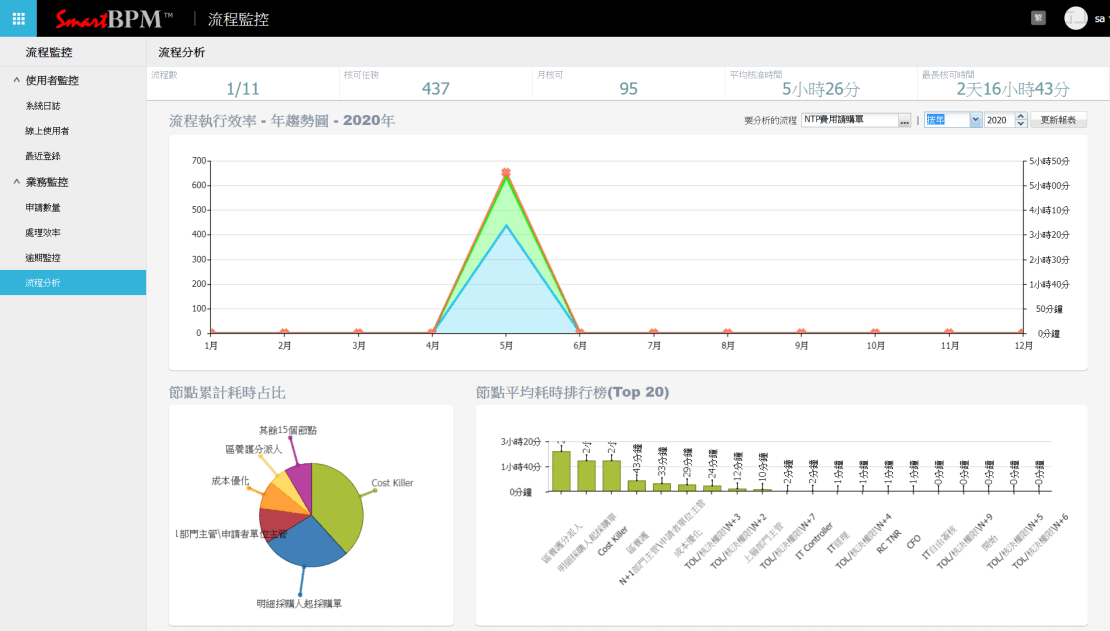Viewport: 1110px width, 631px height.
Task: Click the Cost Killer pie label
Action: click(x=392, y=483)
